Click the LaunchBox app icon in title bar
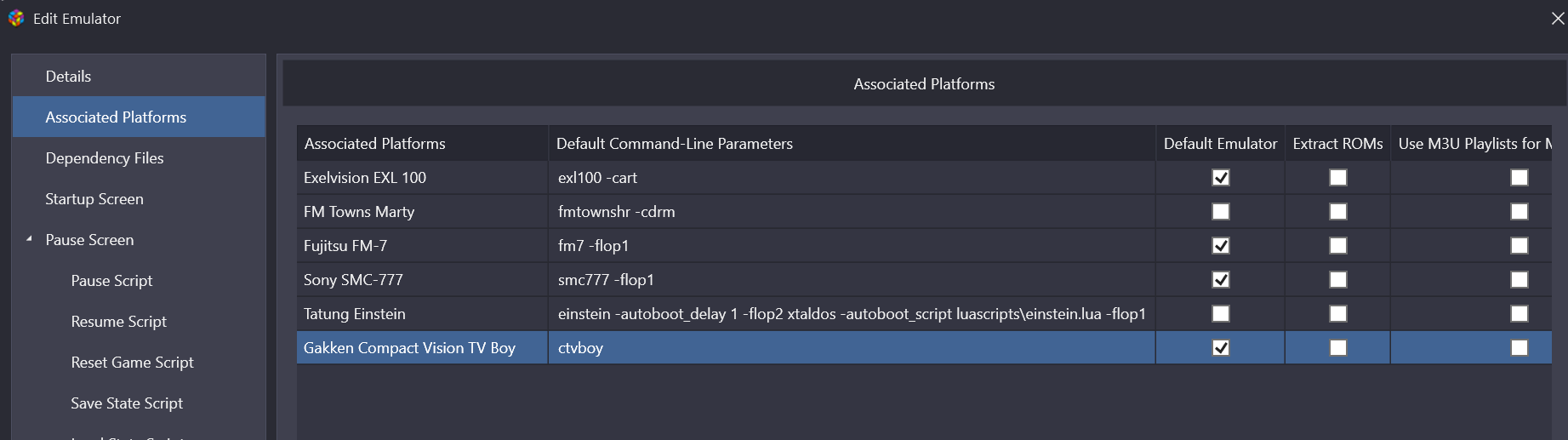 point(16,18)
